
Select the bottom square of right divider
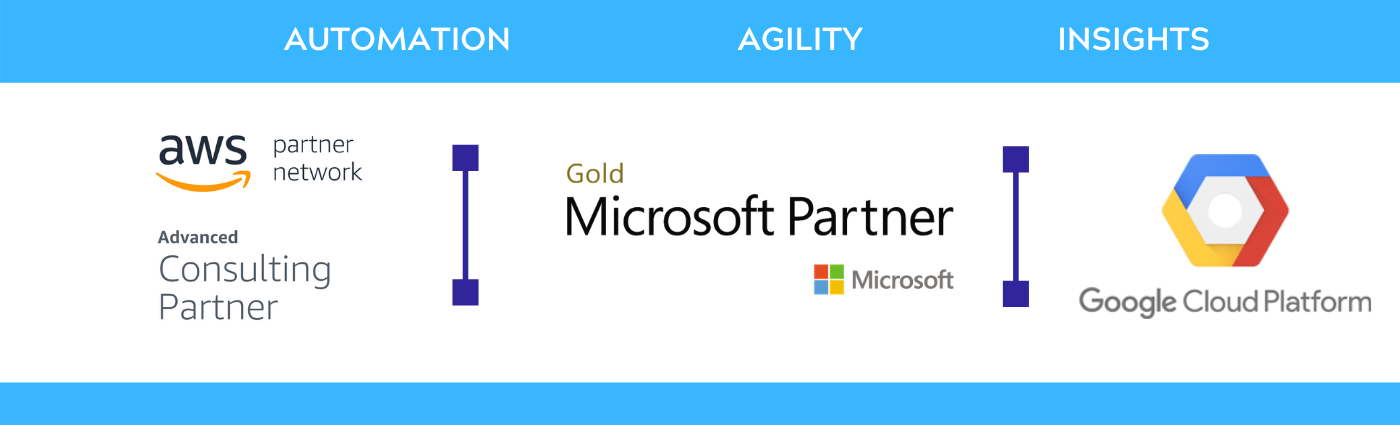[1016, 293]
